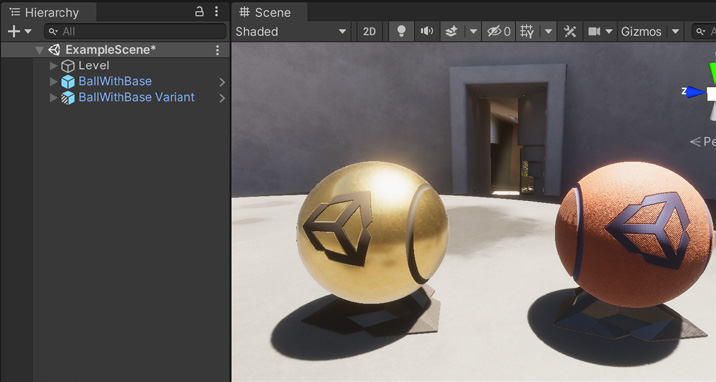
Task: Toggle scene lighting lightbulb icon
Action: 401,31
